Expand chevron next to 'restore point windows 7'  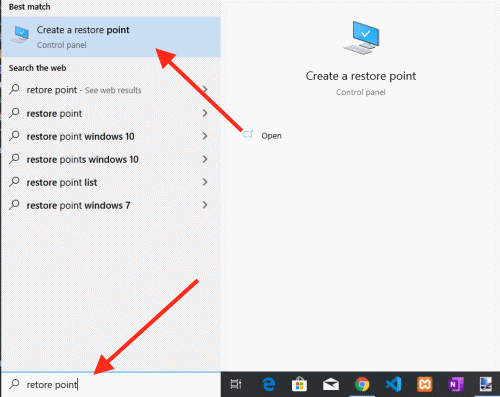tap(205, 205)
